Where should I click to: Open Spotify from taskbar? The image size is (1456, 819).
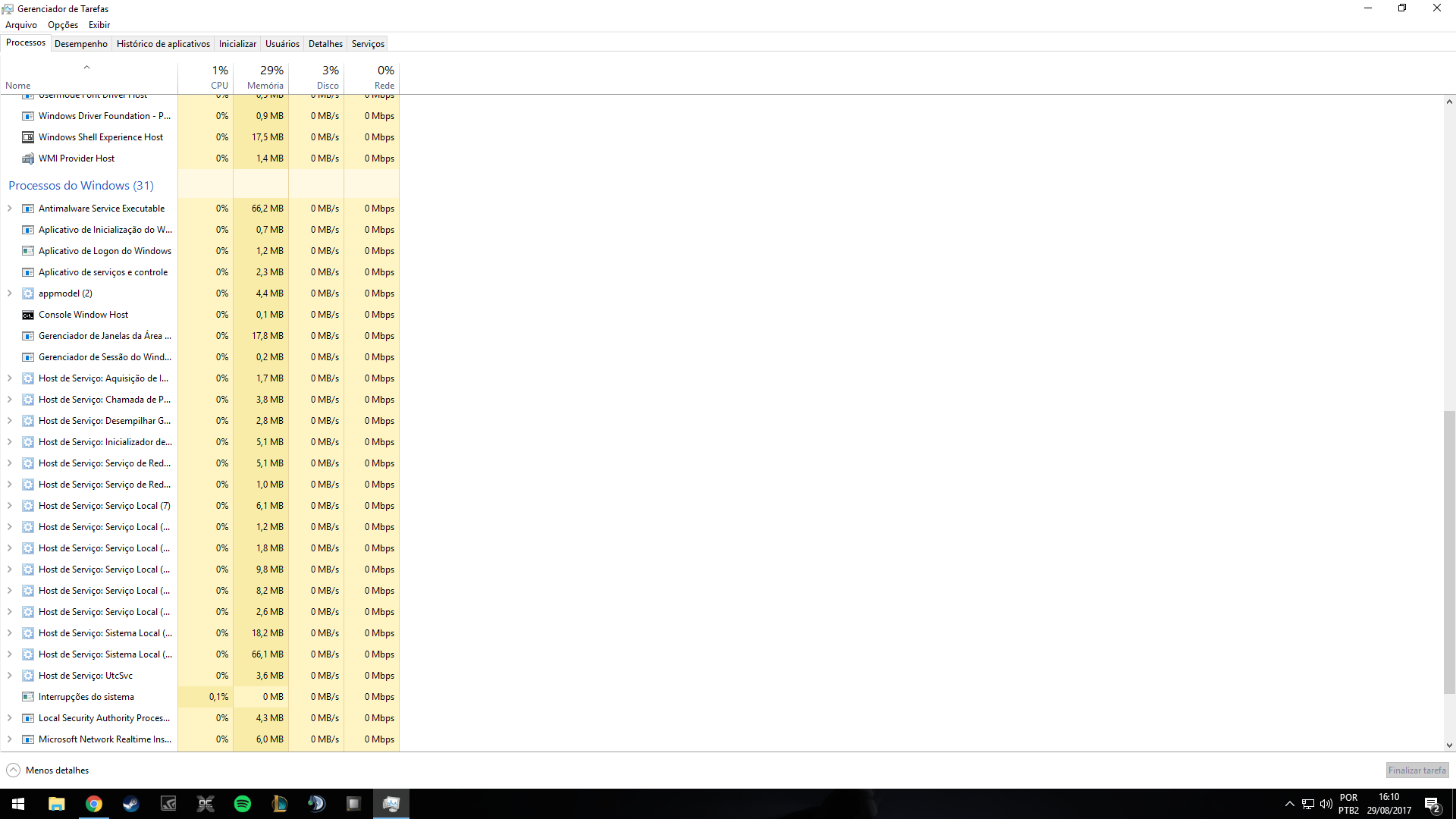tap(242, 804)
